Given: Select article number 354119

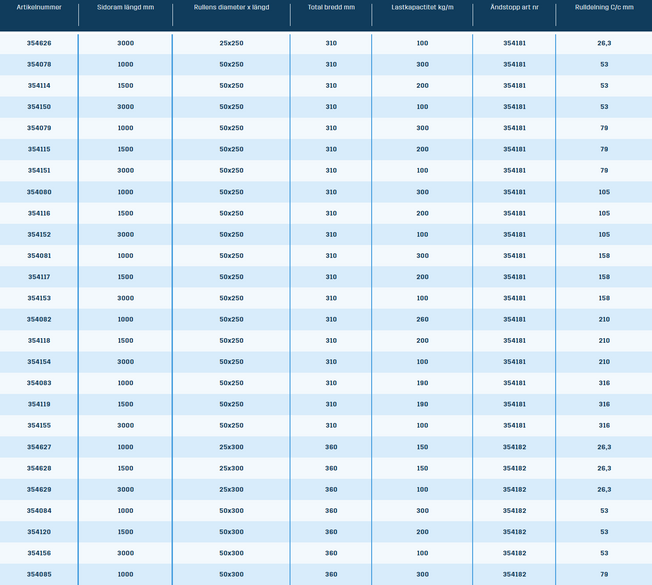Looking at the screenshot, I should click(x=39, y=404).
